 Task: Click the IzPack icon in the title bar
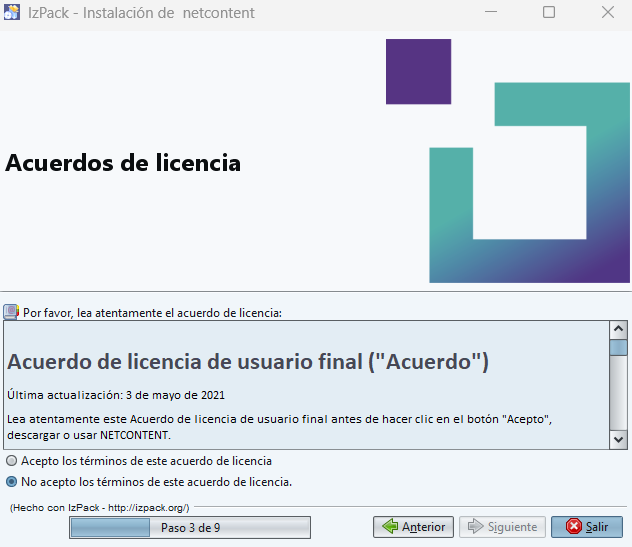coord(13,13)
